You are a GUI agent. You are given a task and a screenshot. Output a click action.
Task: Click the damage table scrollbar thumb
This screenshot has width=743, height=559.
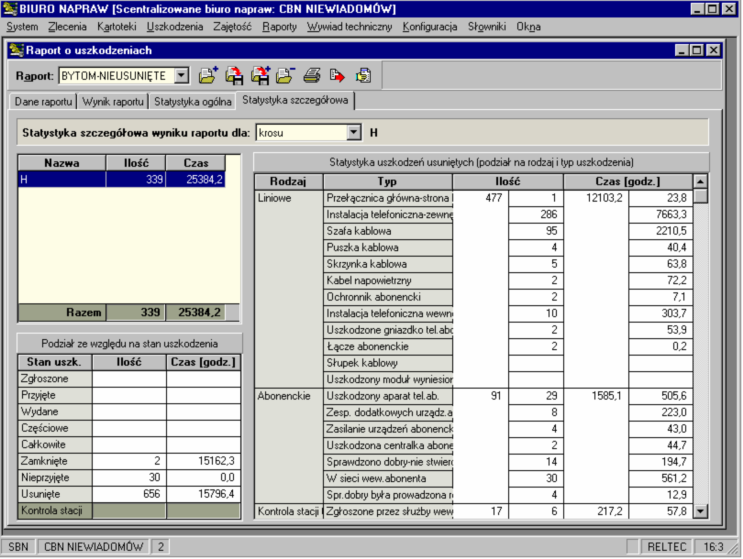click(700, 196)
